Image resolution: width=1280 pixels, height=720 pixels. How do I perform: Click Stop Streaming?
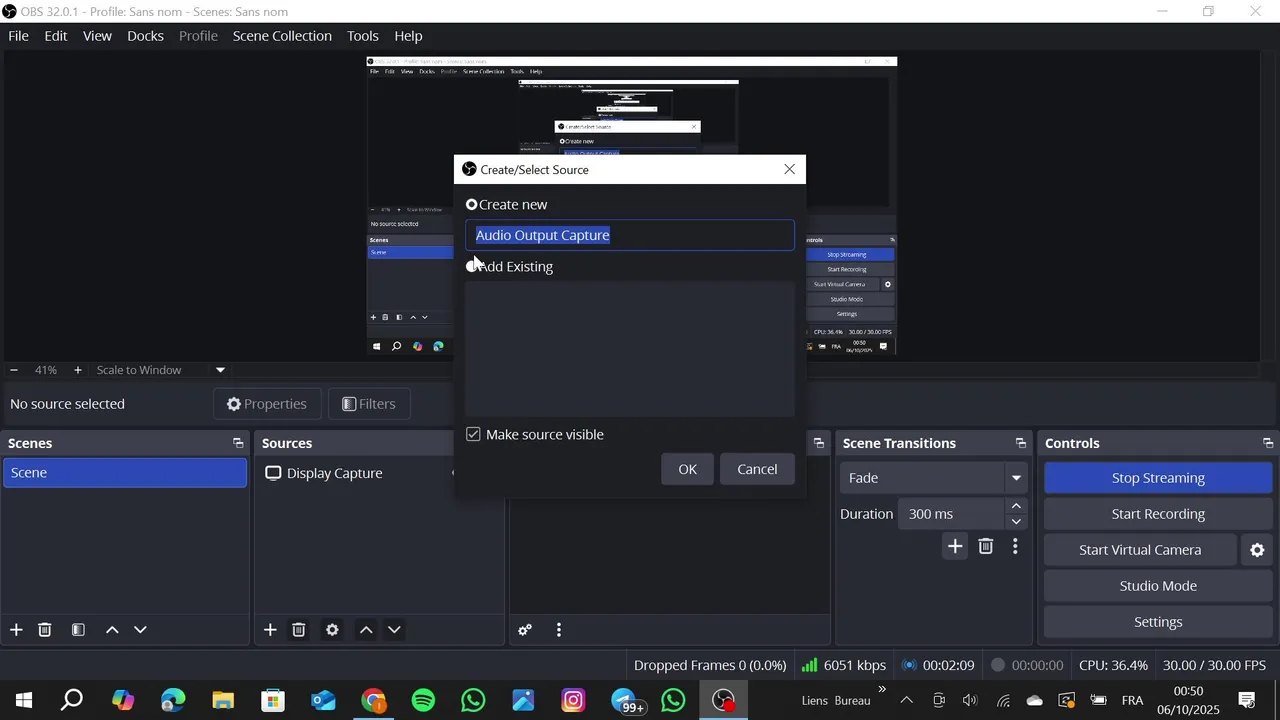tap(1158, 478)
